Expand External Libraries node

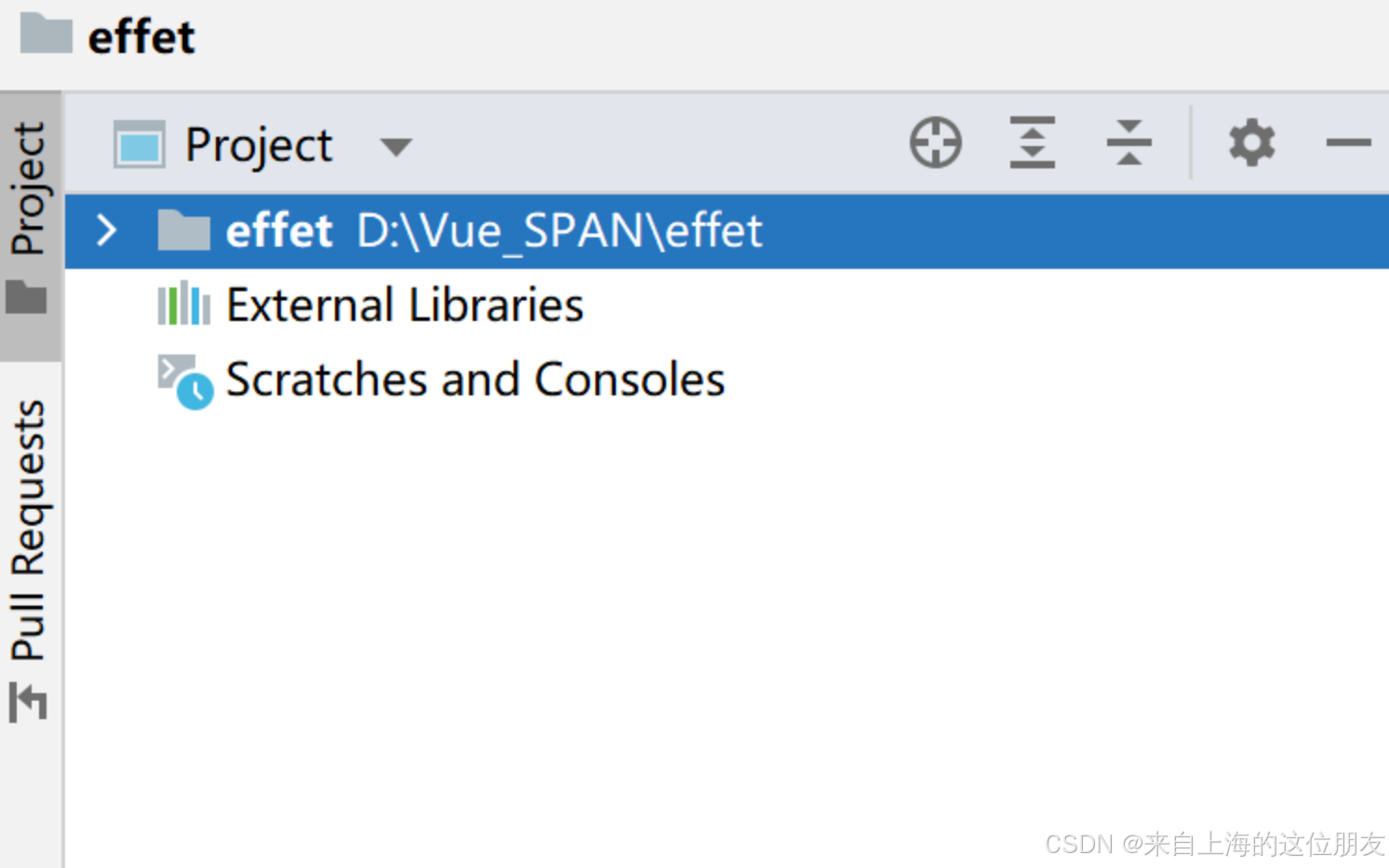404,303
